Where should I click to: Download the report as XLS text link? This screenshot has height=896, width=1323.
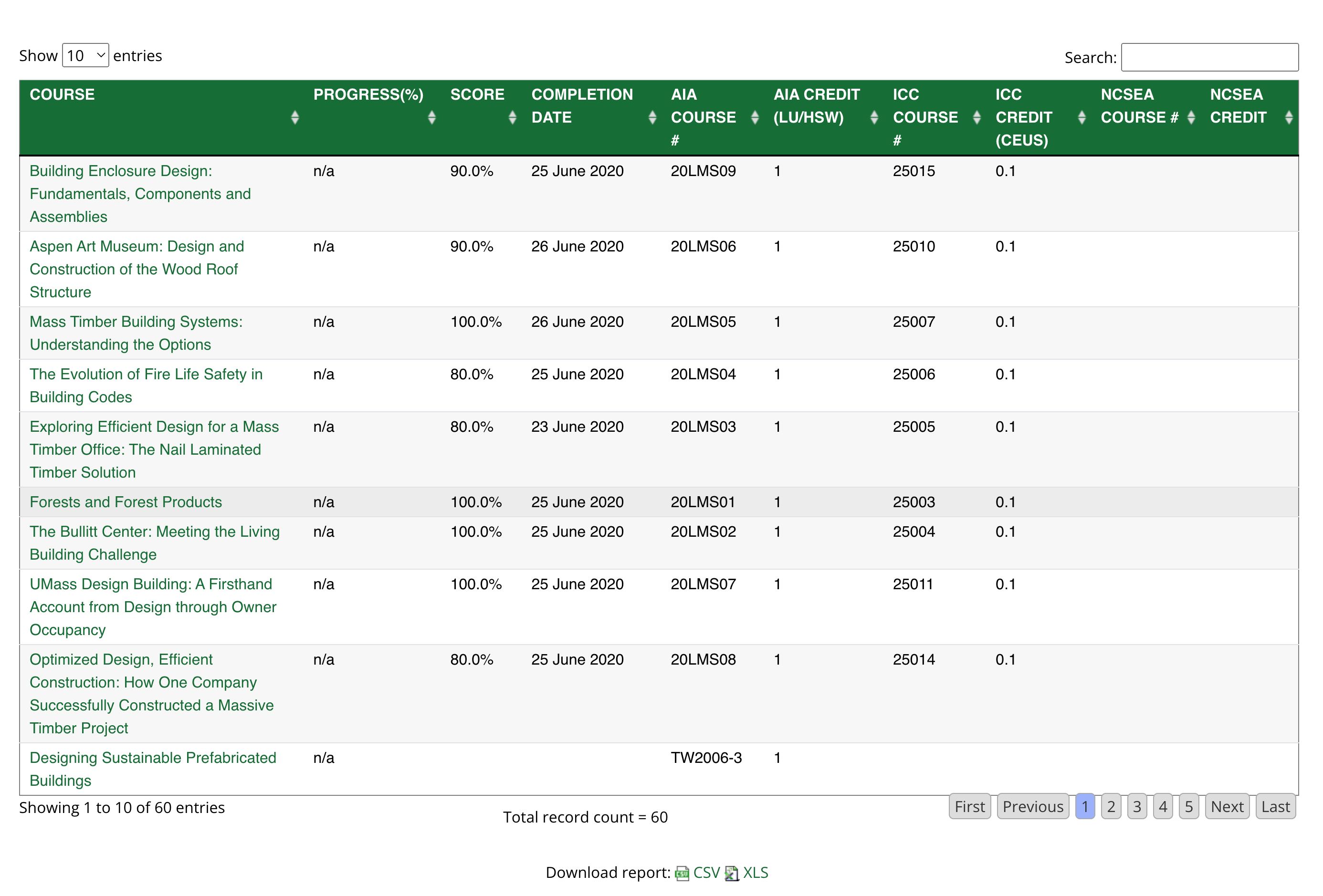756,873
